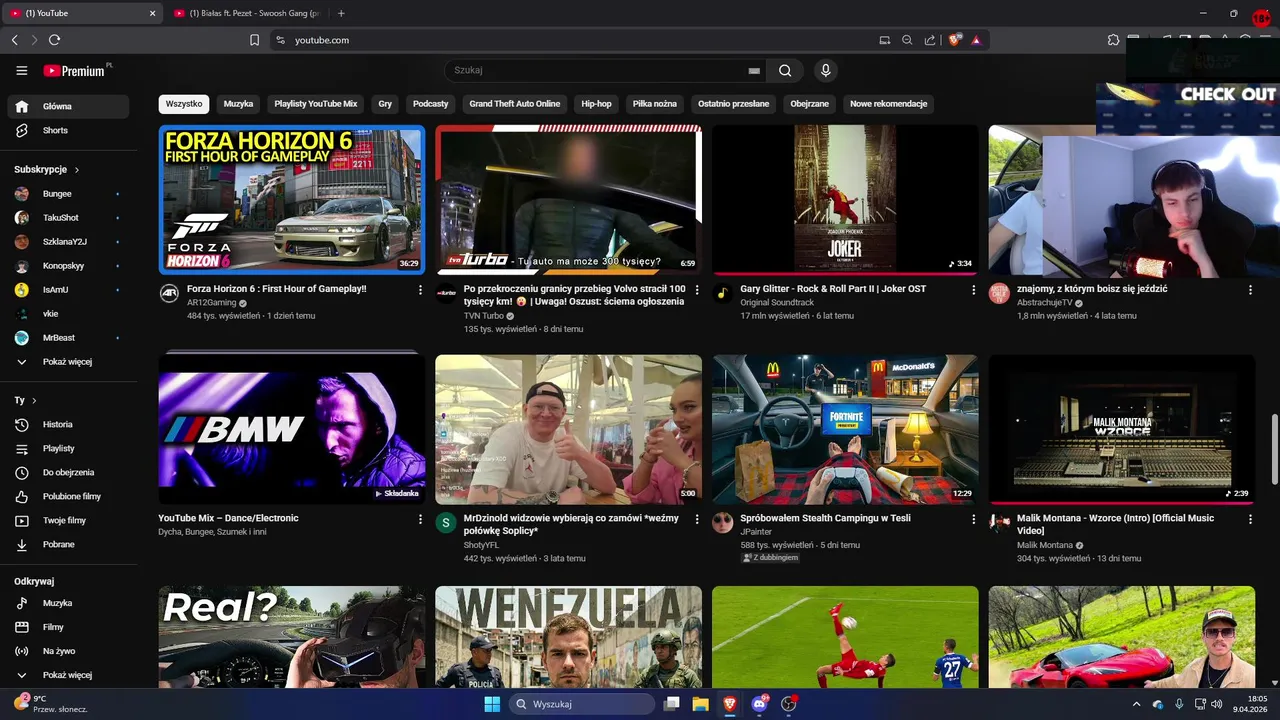Viewport: 1280px width, 720px height.
Task: Open the BMW YouTube Mix thumbnail
Action: (292, 429)
